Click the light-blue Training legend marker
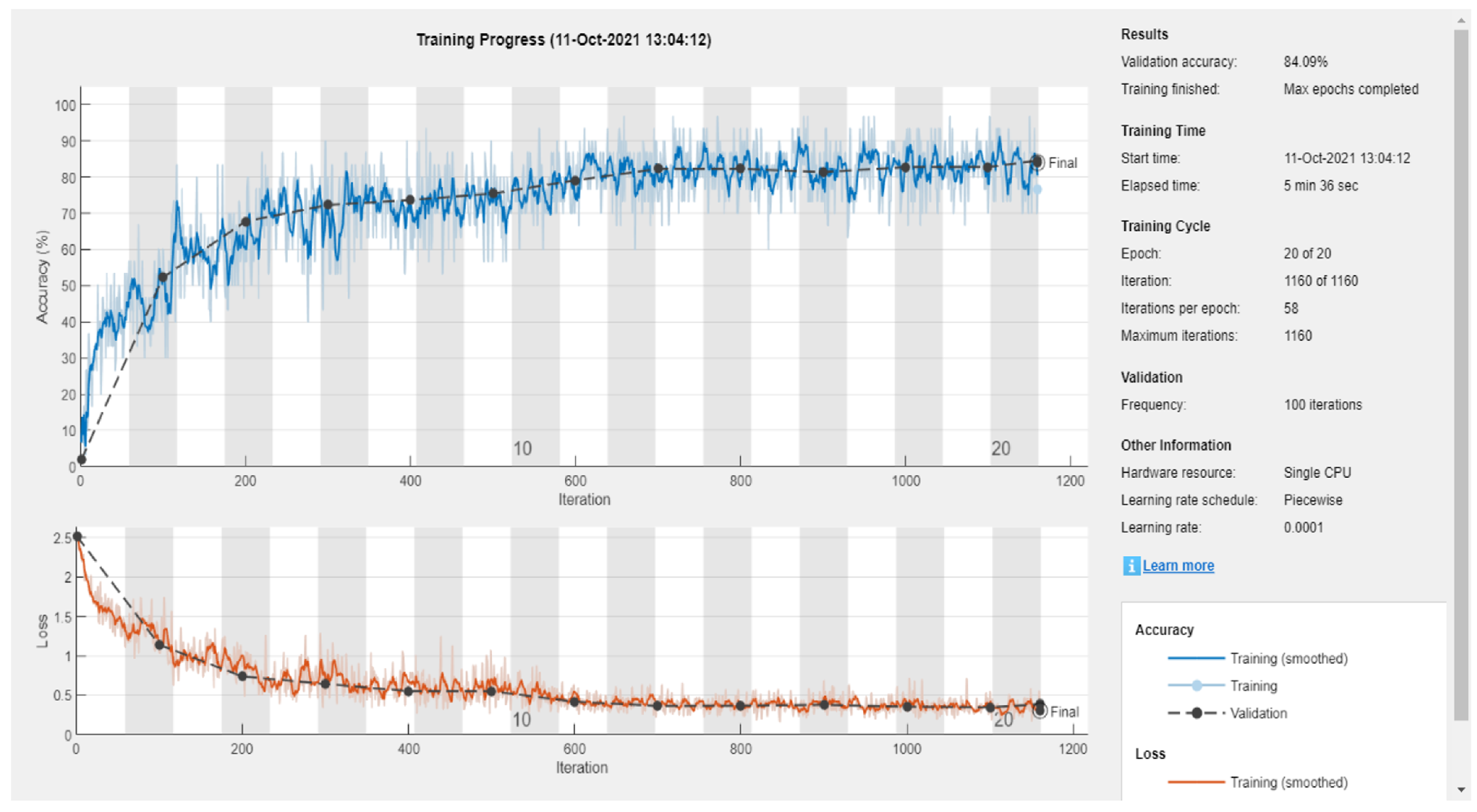This screenshot has height=812, width=1477. click(x=1196, y=685)
